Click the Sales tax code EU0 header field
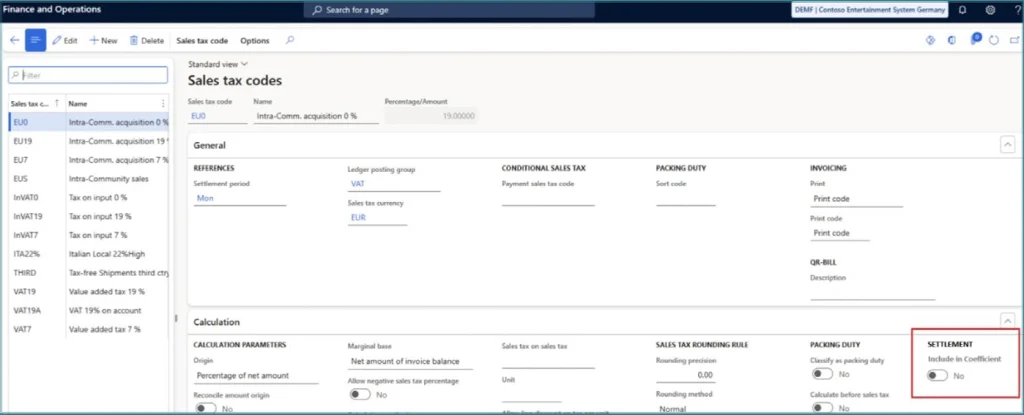This screenshot has width=1024, height=415. tap(217, 116)
